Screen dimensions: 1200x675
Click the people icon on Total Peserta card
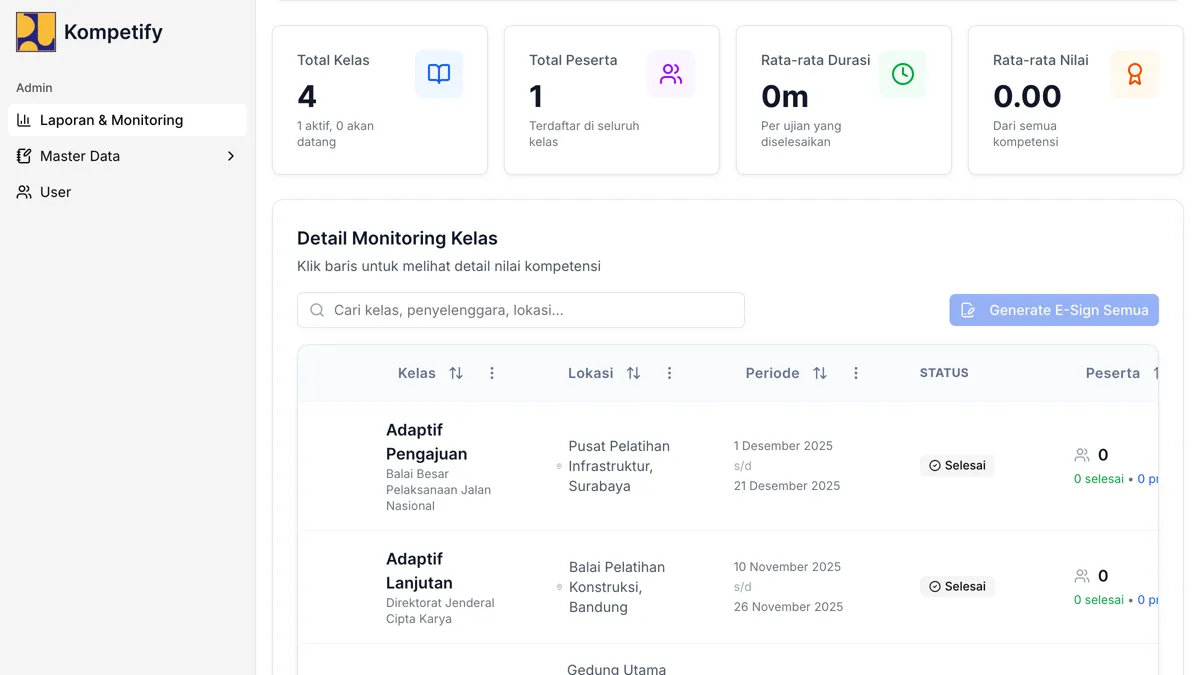[671, 73]
